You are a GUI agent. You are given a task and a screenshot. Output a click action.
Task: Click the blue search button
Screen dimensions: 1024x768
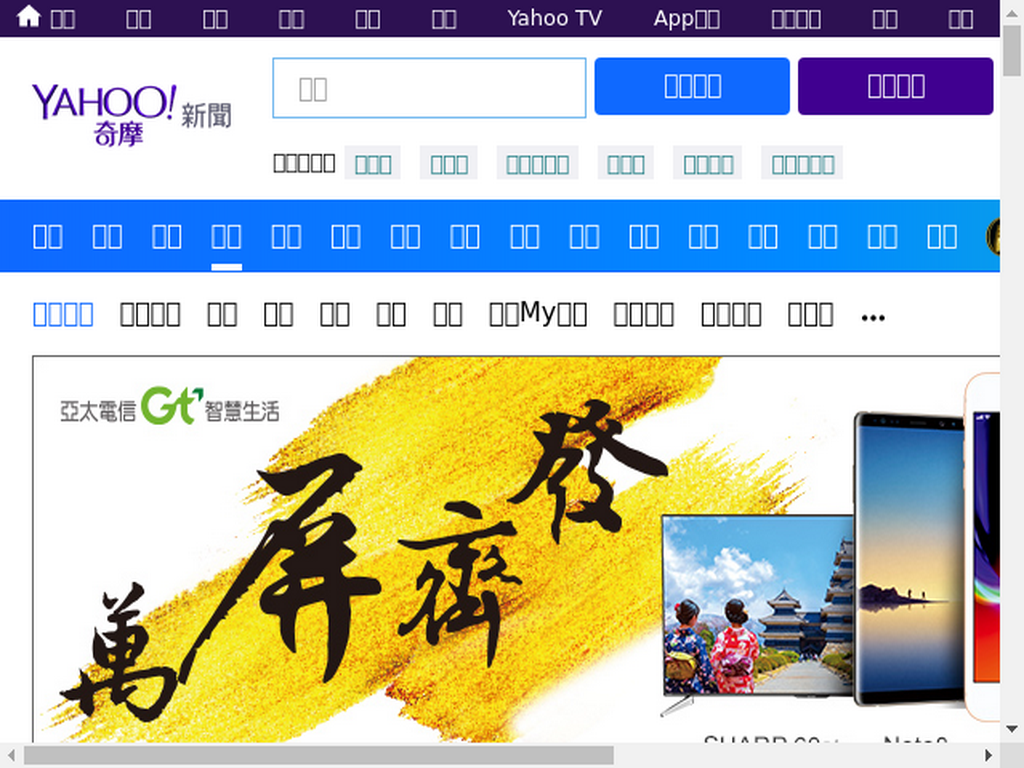click(x=692, y=86)
